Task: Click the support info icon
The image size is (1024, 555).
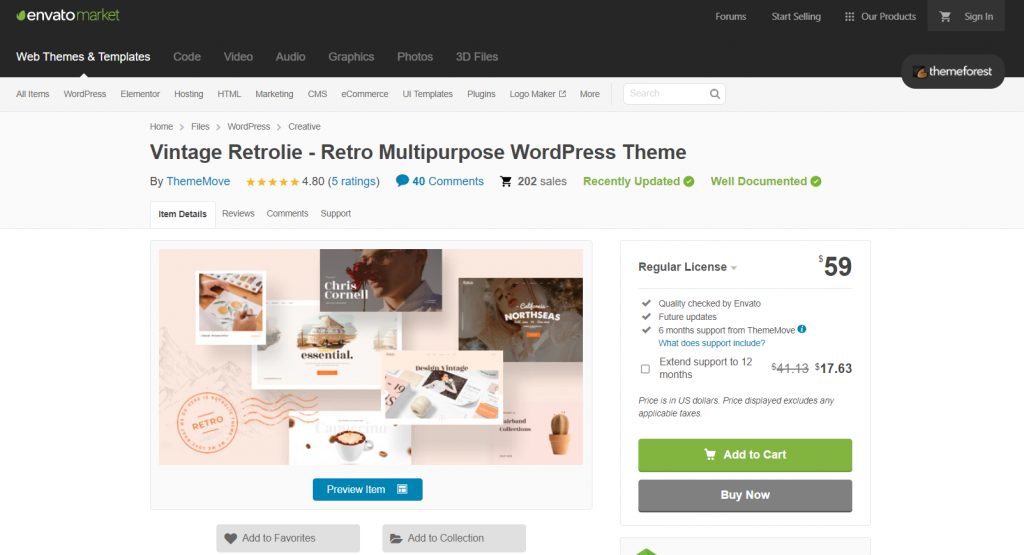Action: tap(802, 329)
